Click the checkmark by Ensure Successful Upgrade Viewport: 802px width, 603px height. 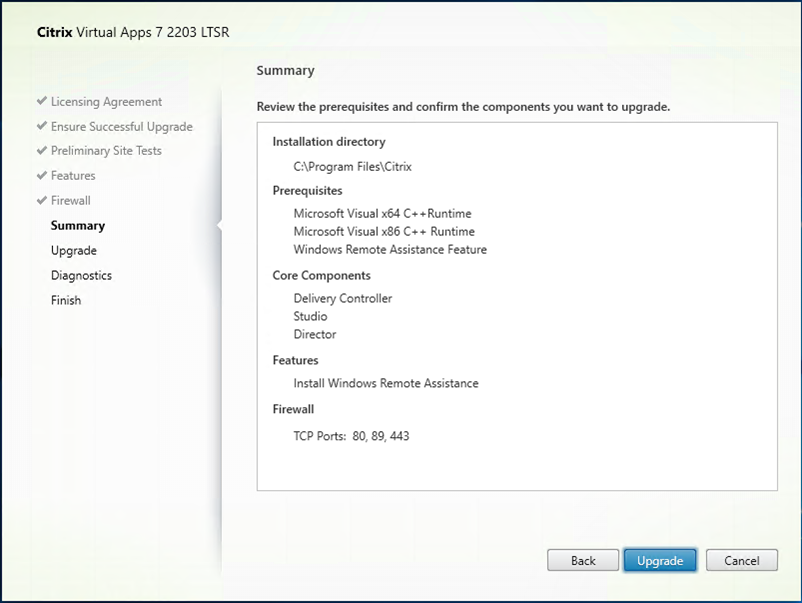pyautogui.click(x=41, y=127)
